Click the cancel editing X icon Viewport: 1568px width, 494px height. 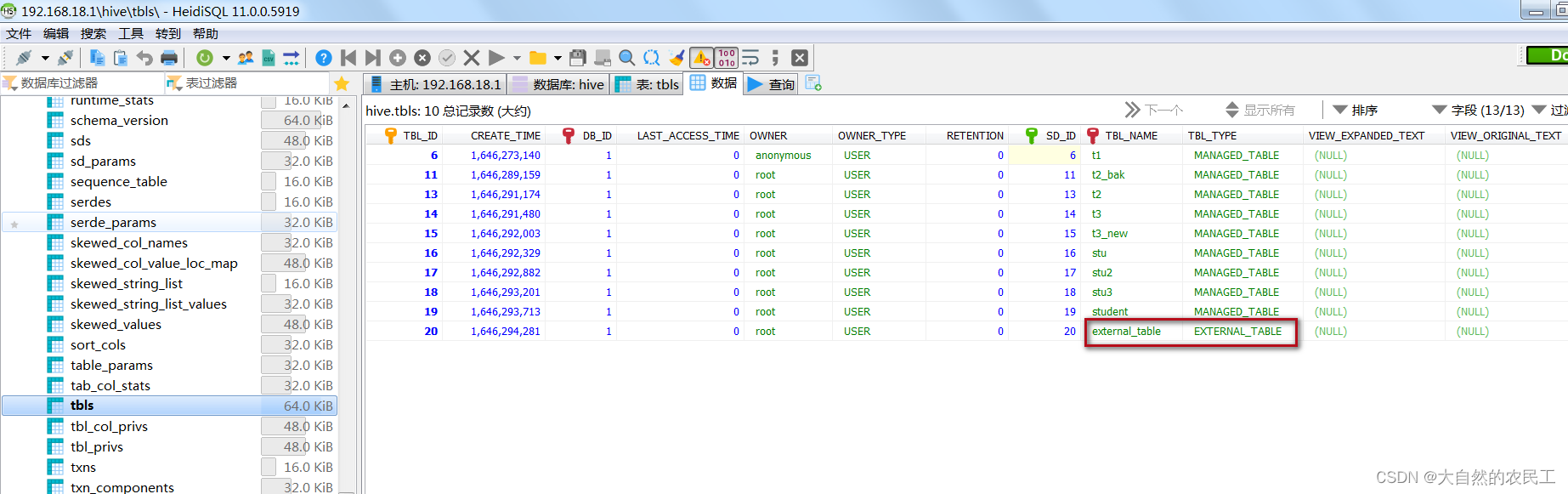(472, 58)
